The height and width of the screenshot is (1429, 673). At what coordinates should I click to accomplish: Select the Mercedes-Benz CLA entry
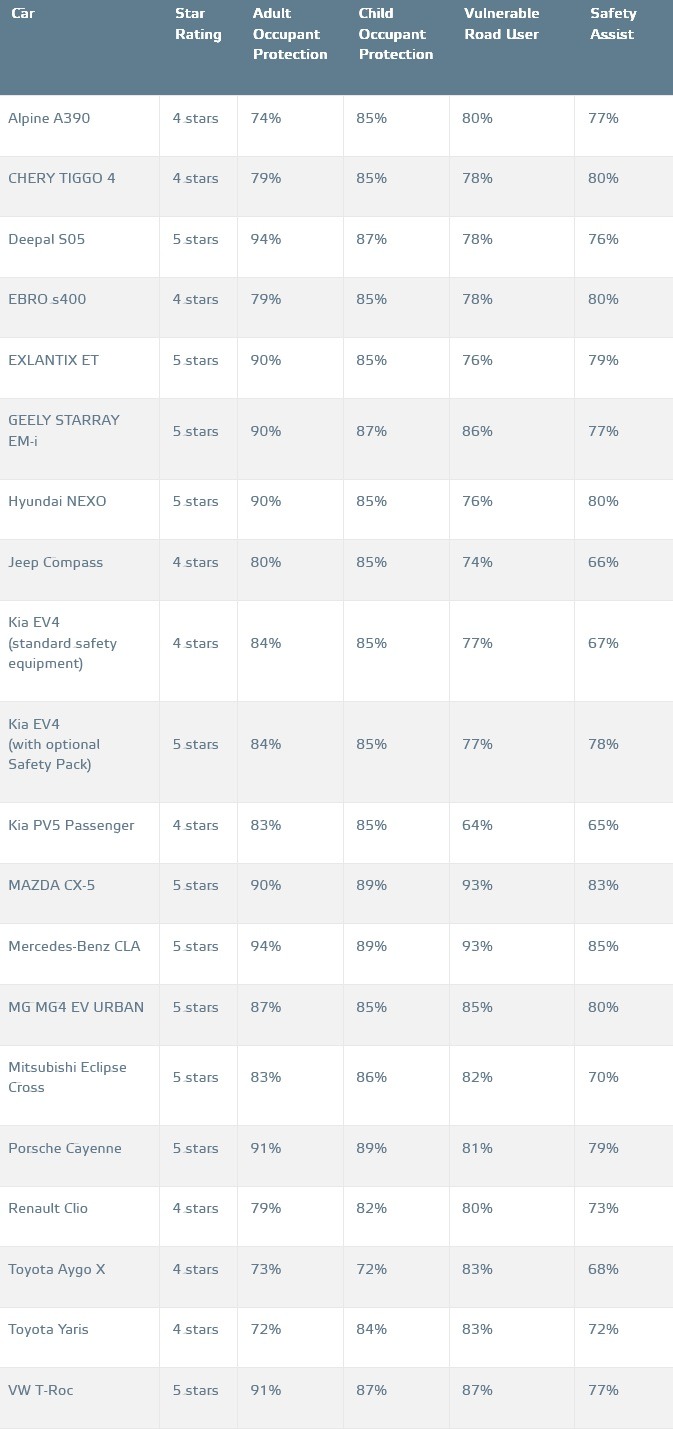point(74,946)
